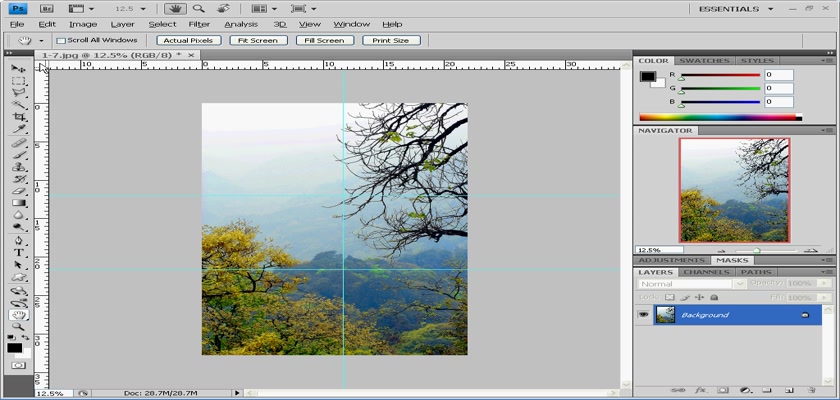Select the Rectangular Marquee tool

[19, 81]
